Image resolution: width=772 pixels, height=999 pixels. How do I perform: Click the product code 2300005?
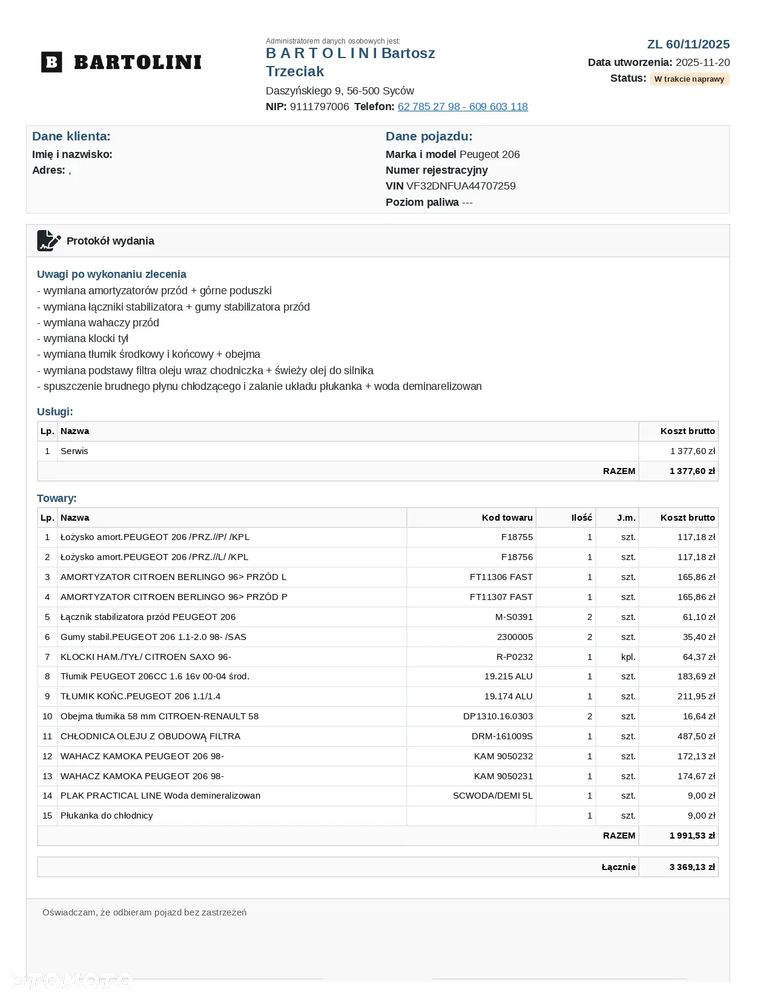point(515,636)
